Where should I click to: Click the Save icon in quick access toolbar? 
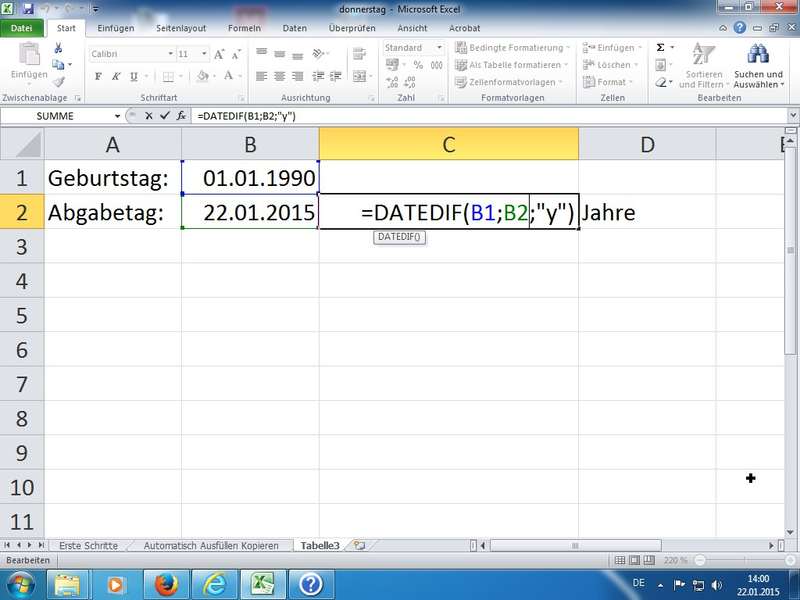point(27,10)
